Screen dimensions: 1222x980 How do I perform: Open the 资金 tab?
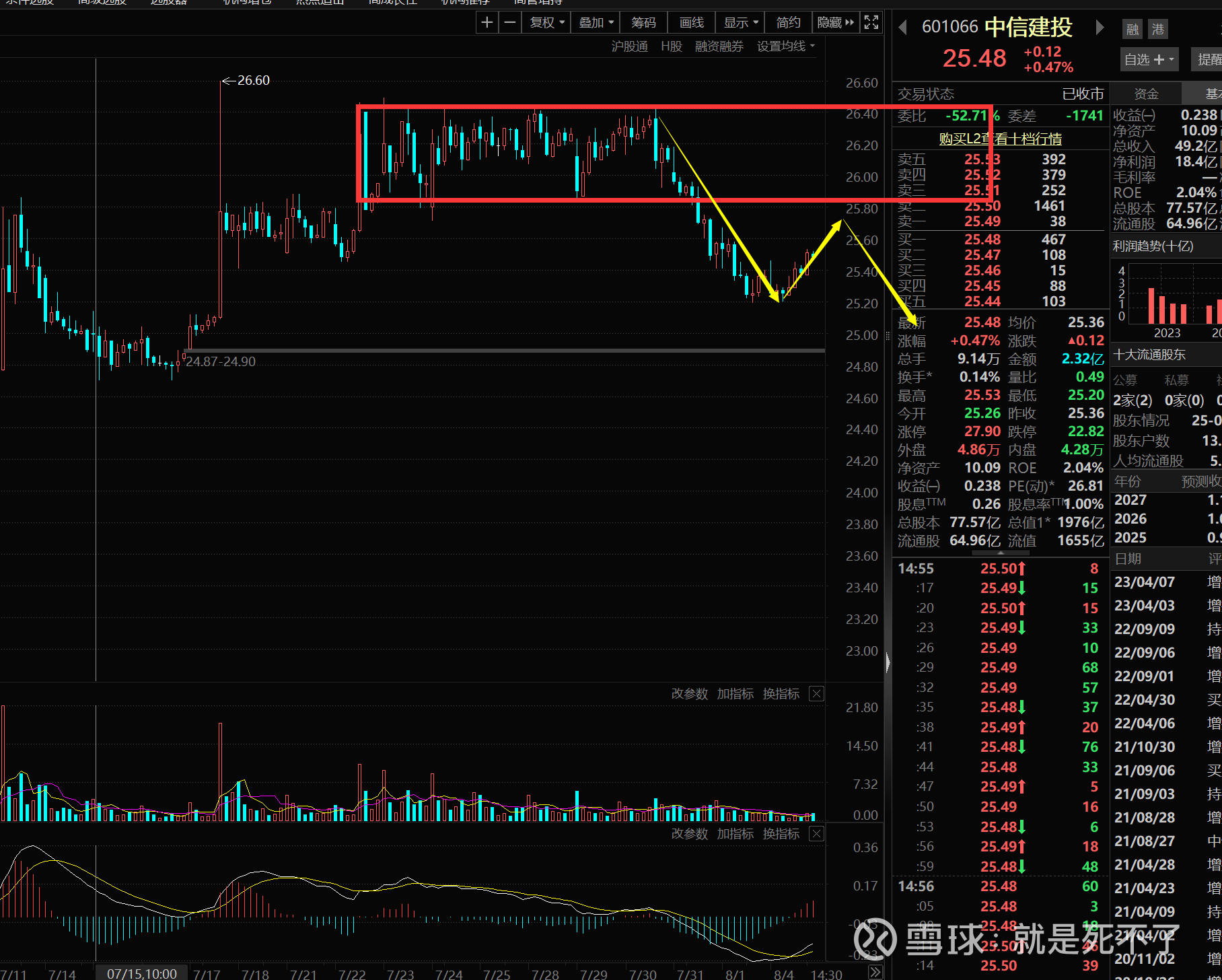click(1146, 94)
